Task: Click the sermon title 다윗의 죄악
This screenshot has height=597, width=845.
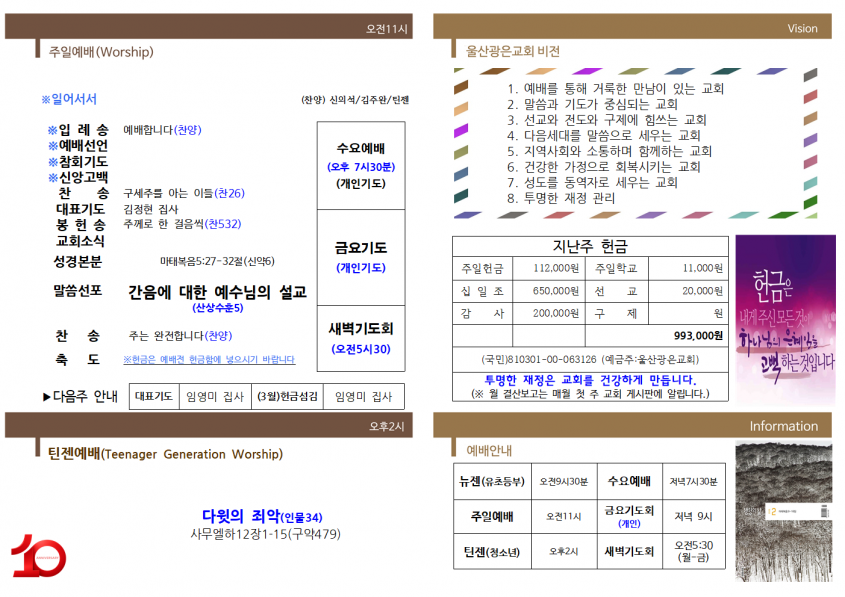Action: pos(262,516)
